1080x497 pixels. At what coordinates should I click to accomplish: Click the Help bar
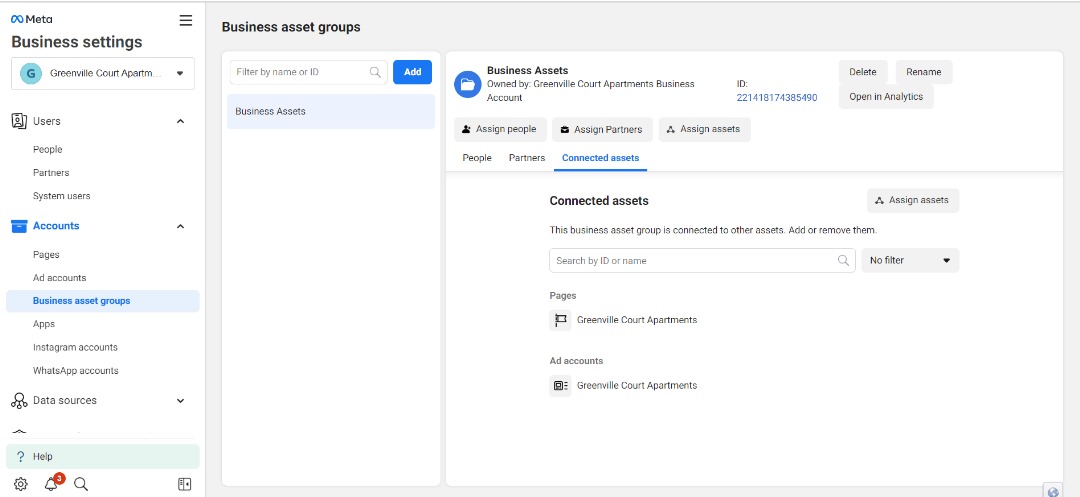point(103,456)
